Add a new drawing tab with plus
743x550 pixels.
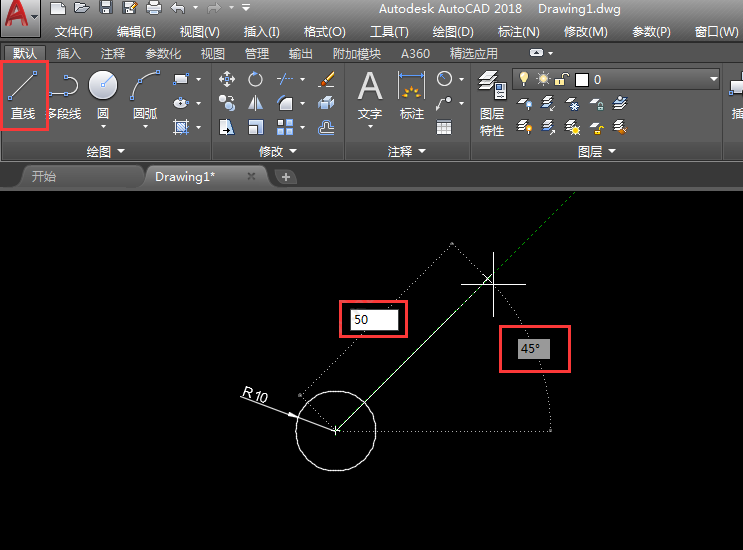(x=285, y=177)
